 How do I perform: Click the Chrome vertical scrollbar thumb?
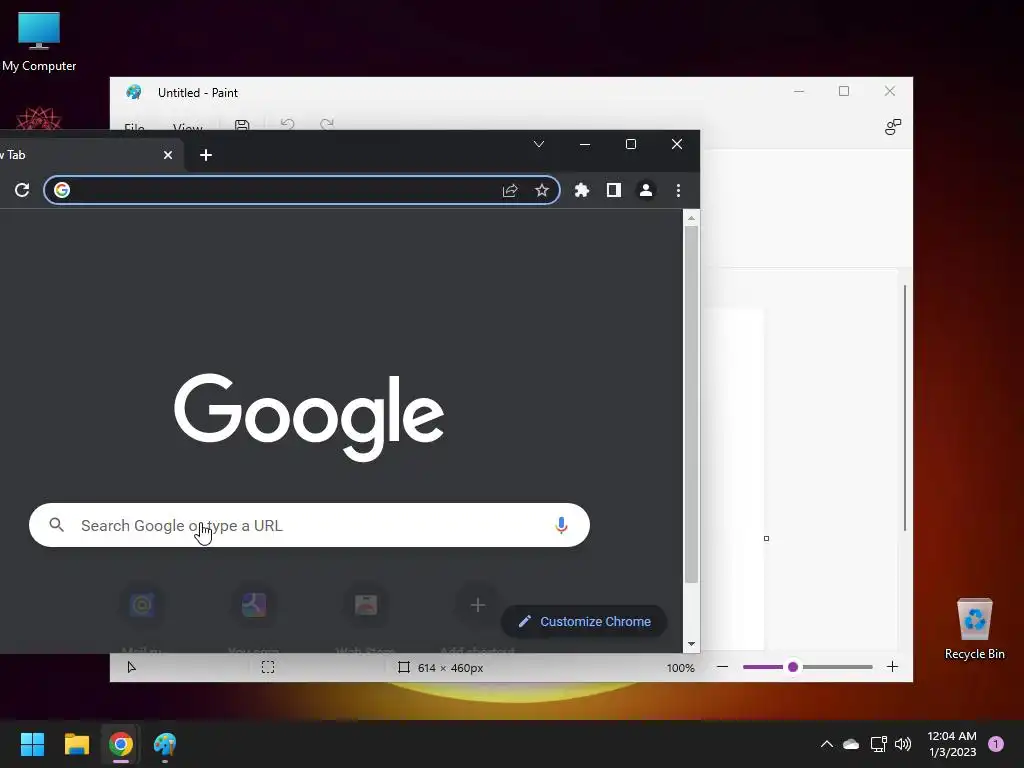tap(692, 405)
